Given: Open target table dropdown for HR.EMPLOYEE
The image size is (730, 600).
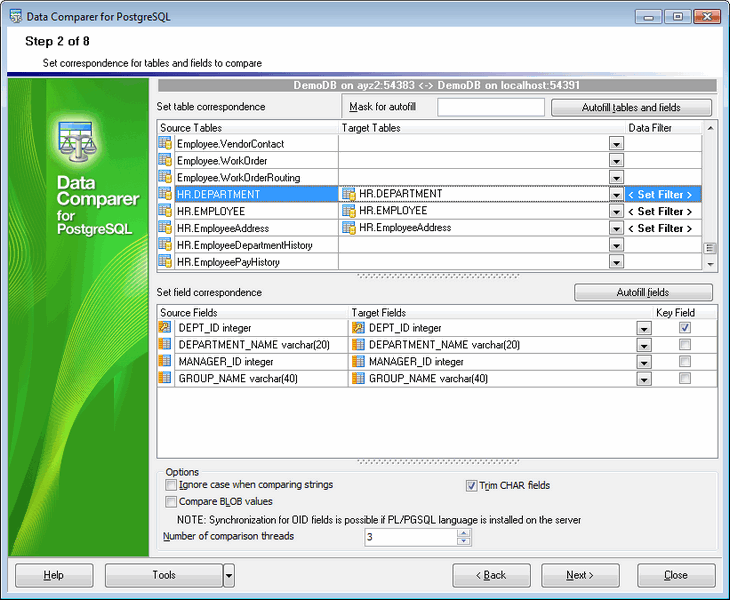Looking at the screenshot, I should [616, 211].
